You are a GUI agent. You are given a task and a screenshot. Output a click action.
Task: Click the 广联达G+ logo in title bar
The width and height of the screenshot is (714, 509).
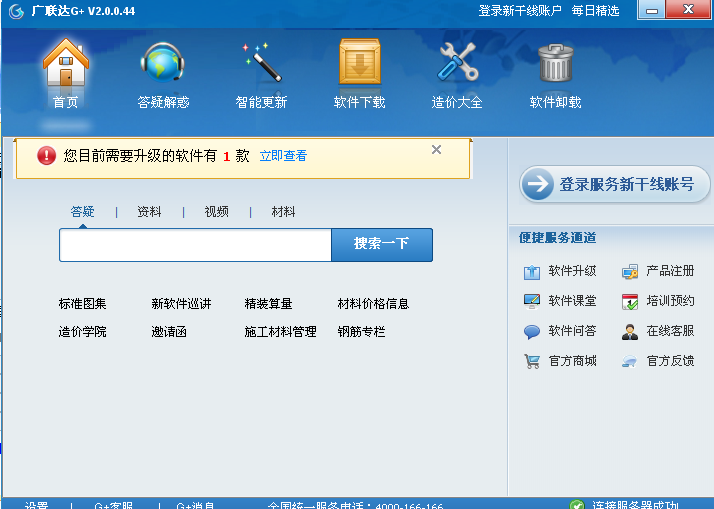(x=16, y=11)
